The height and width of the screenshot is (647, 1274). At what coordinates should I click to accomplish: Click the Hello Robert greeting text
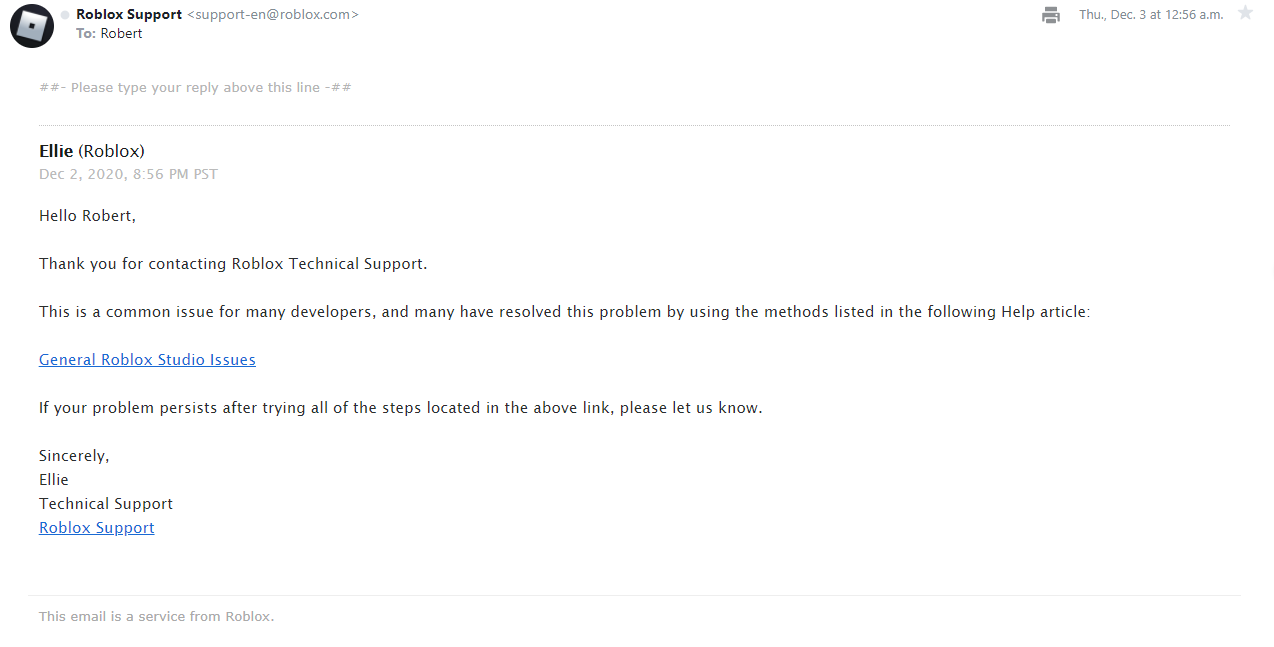click(87, 216)
